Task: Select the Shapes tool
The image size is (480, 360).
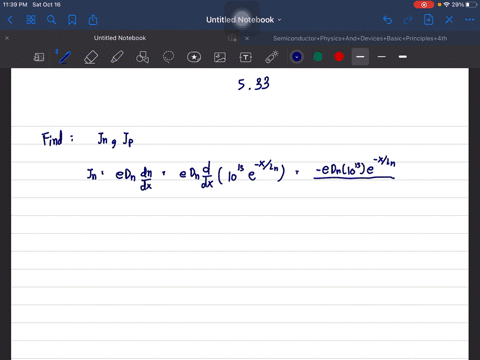Action: [142, 57]
